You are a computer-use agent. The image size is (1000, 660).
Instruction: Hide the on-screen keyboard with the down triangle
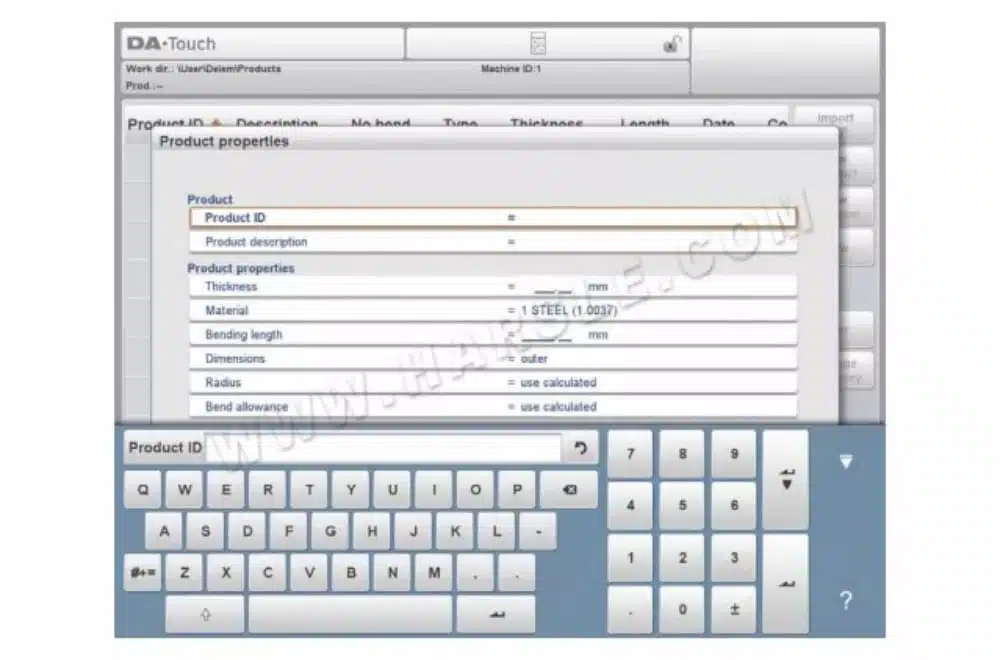[x=846, y=462]
